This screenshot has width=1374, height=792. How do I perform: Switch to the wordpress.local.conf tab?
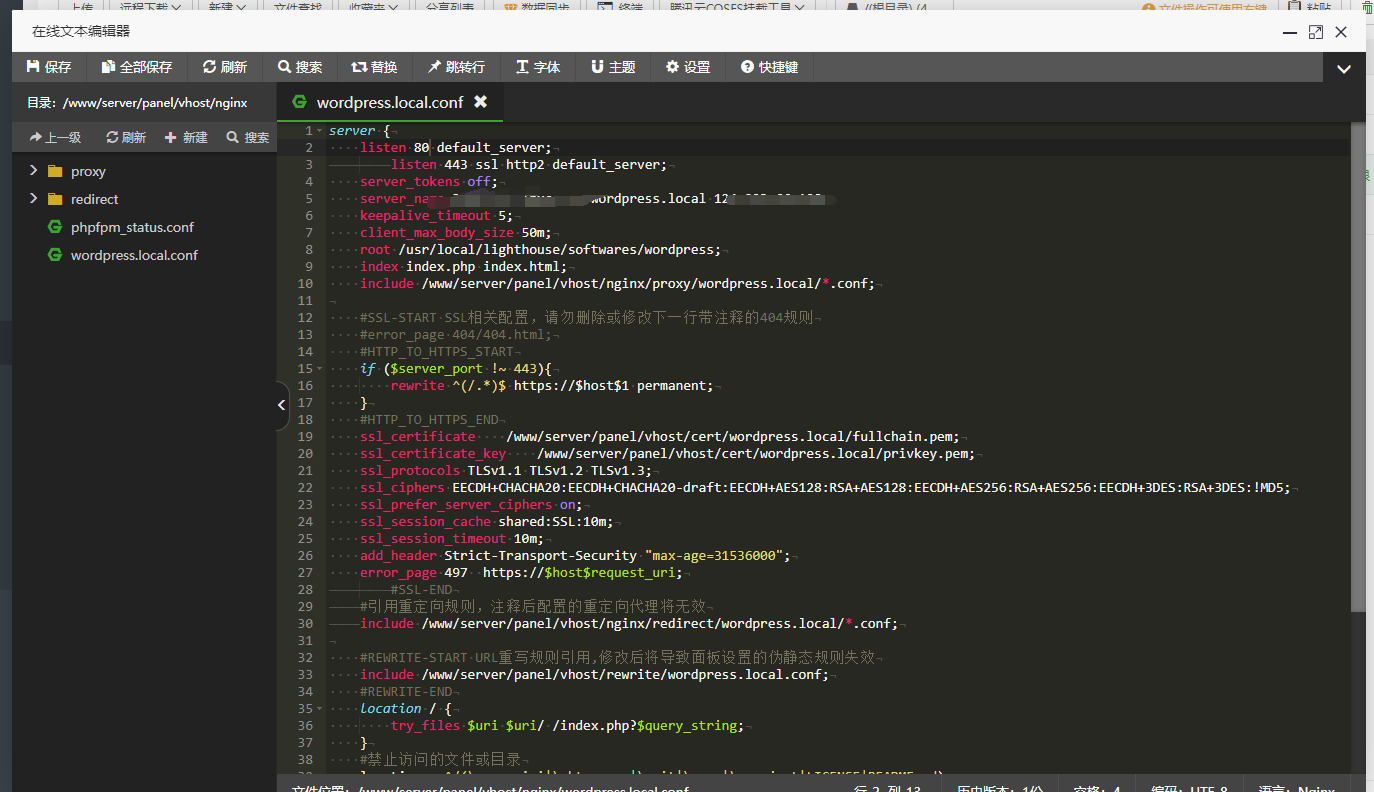click(389, 102)
